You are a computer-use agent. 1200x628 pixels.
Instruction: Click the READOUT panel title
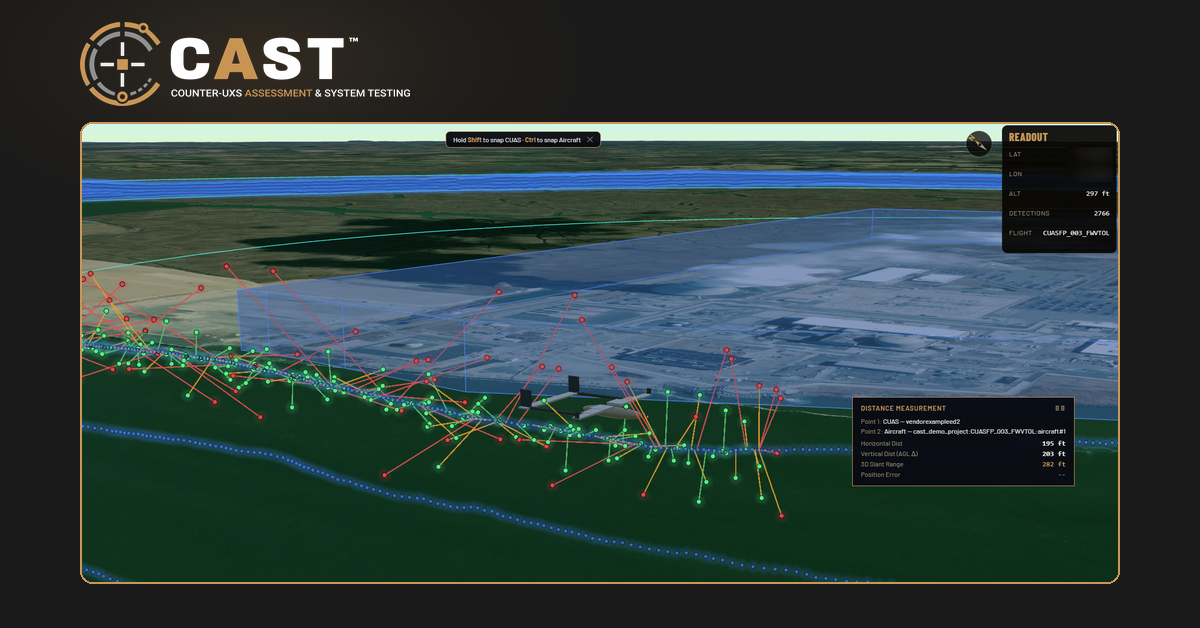tap(1028, 137)
